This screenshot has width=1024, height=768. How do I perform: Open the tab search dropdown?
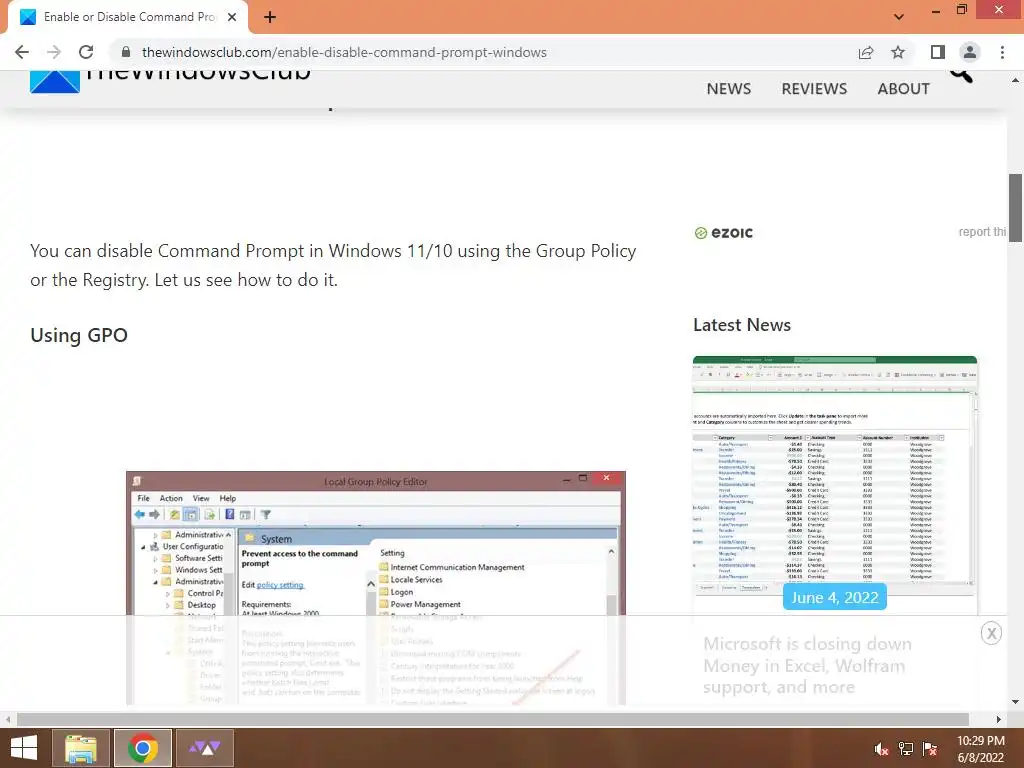[x=899, y=17]
